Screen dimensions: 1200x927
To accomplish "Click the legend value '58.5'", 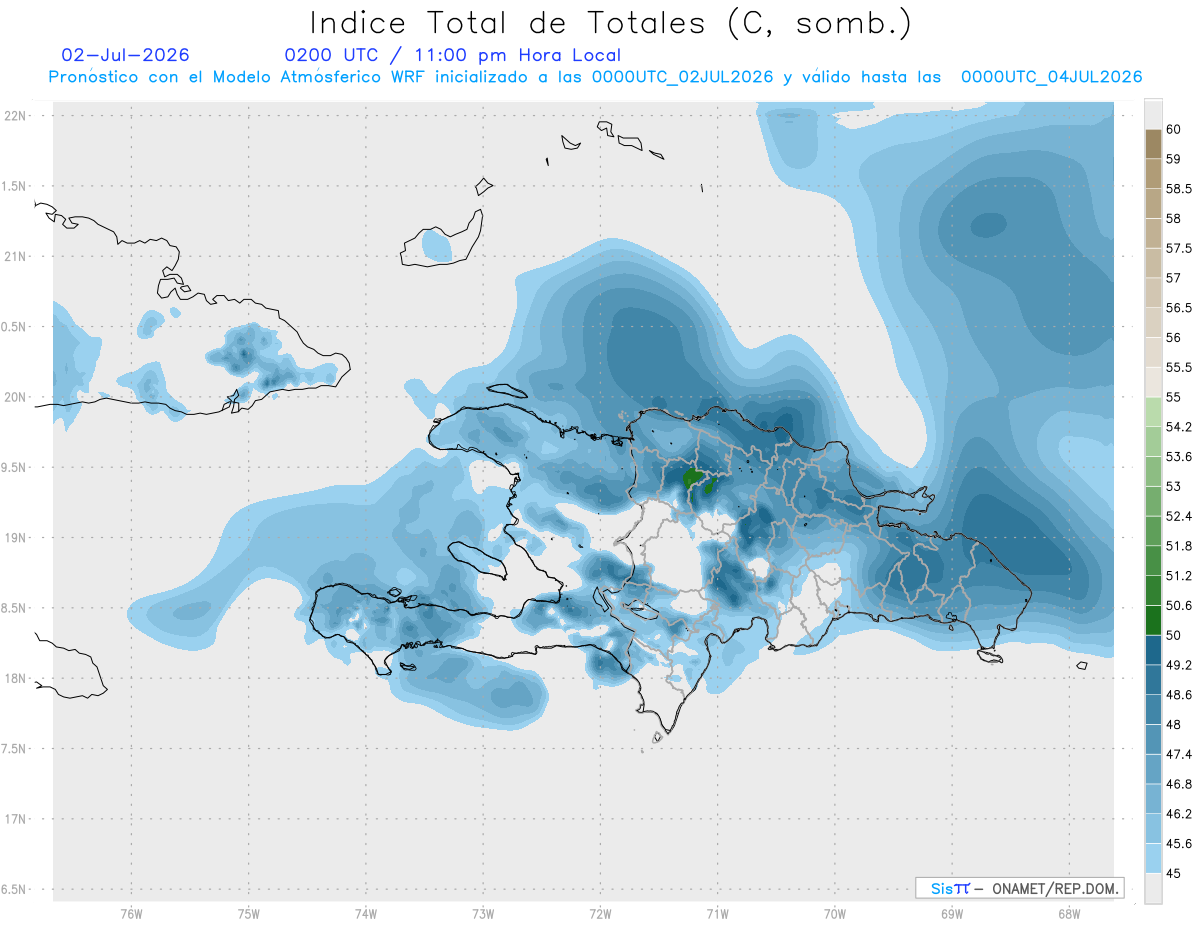I will 1178,189.
